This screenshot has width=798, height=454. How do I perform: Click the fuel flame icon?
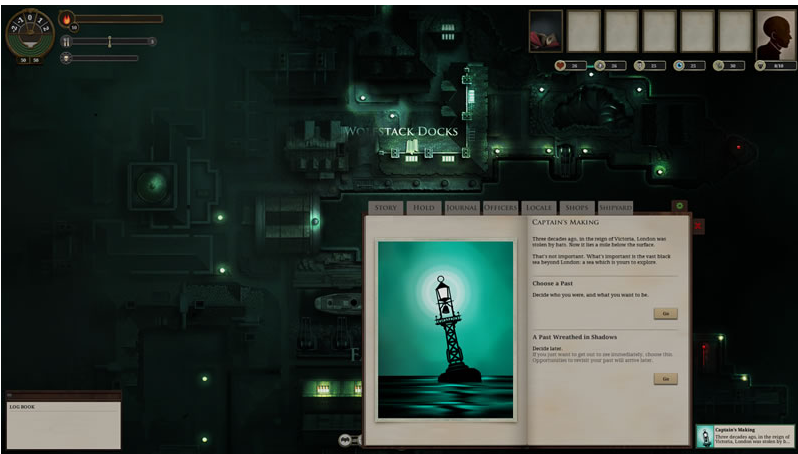pyautogui.click(x=66, y=19)
